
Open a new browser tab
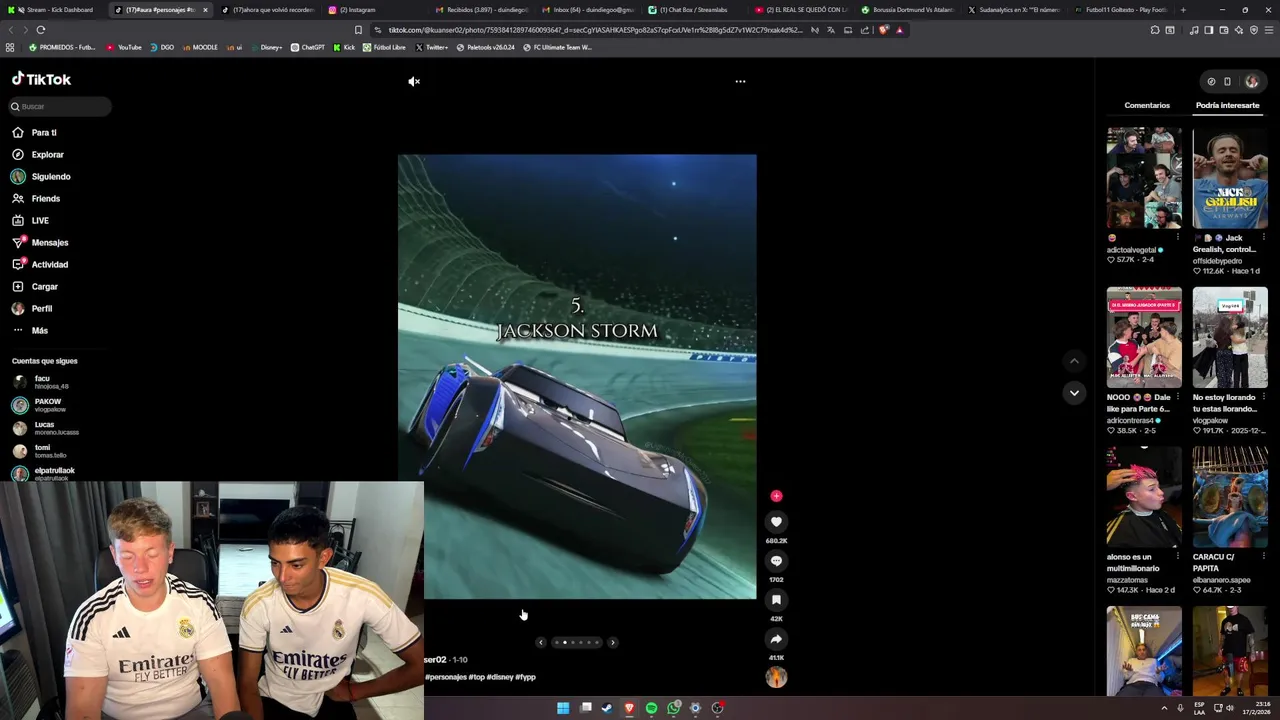pyautogui.click(x=1183, y=10)
